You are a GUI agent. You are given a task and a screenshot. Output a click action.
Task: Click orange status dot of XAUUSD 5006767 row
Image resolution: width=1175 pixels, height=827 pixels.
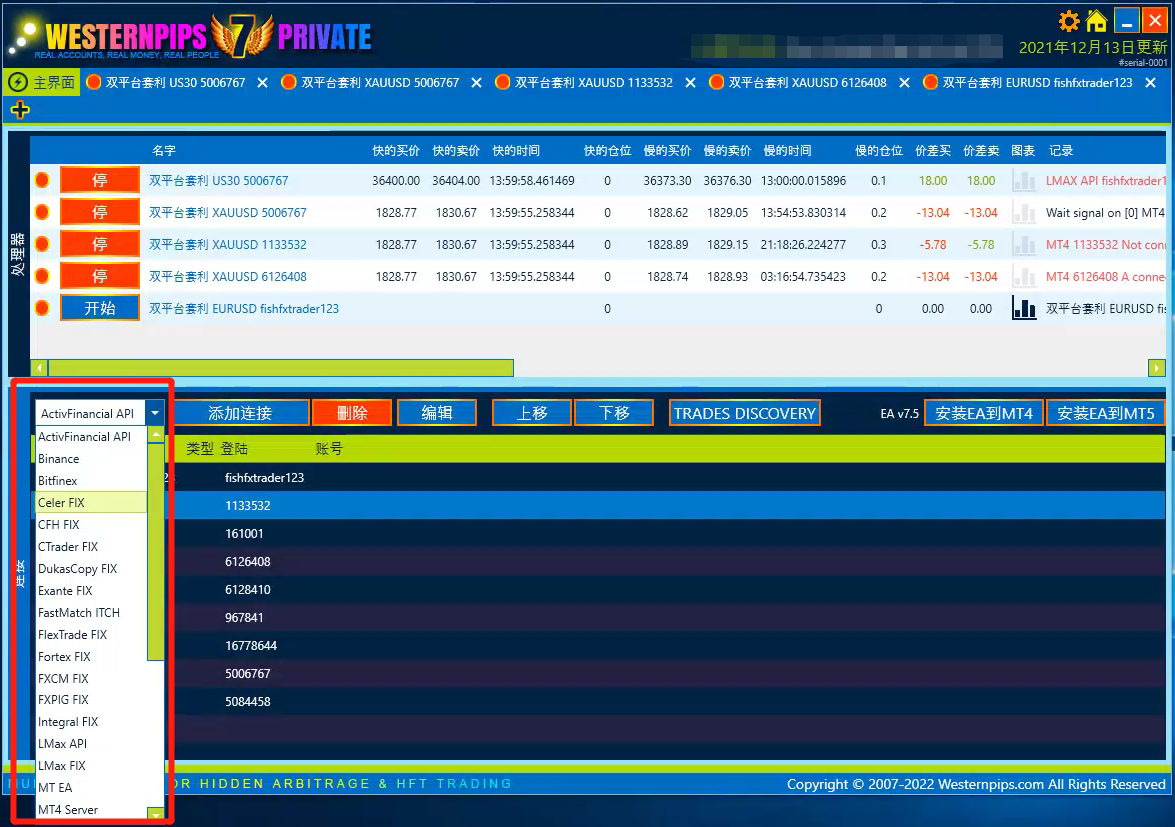tap(42, 213)
